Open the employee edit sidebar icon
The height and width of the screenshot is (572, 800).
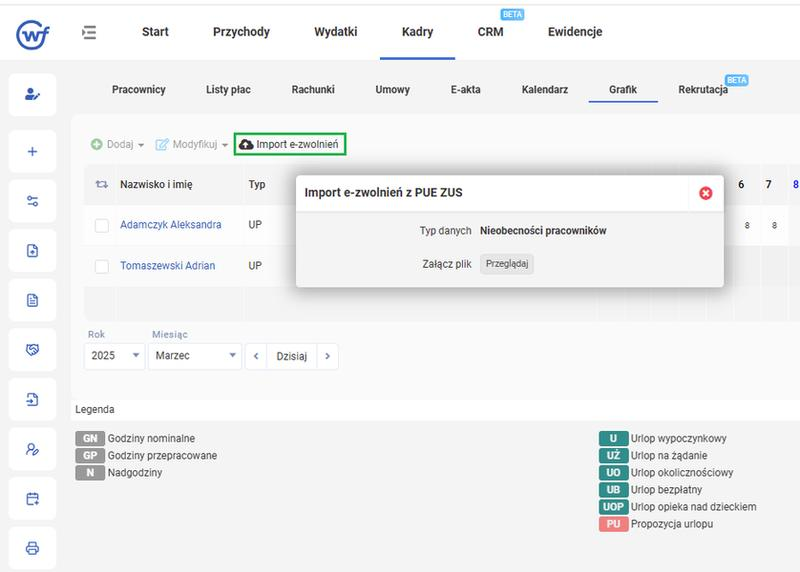click(32, 94)
